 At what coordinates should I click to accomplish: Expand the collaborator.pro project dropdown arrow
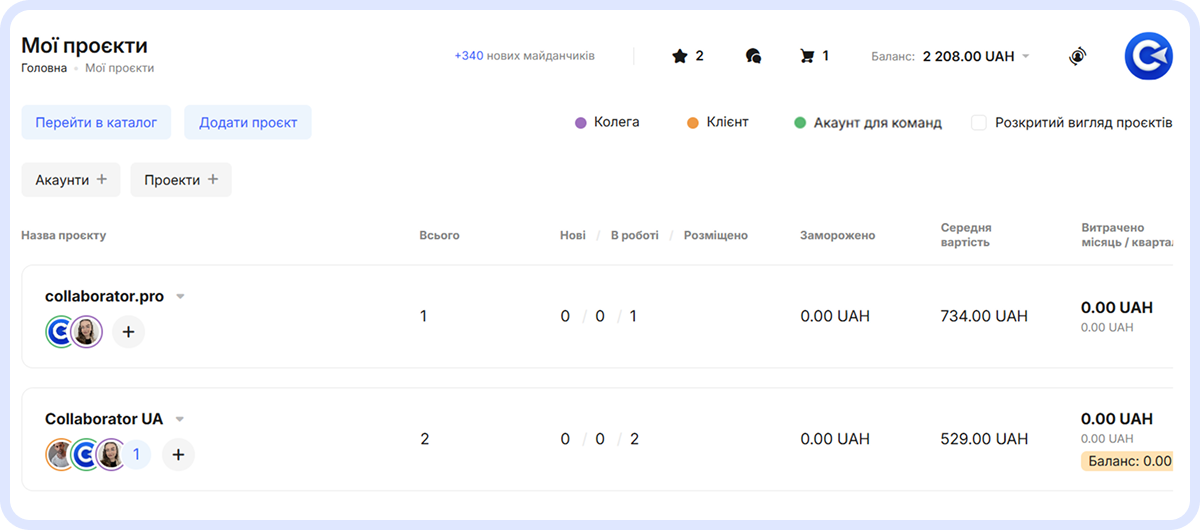point(181,297)
